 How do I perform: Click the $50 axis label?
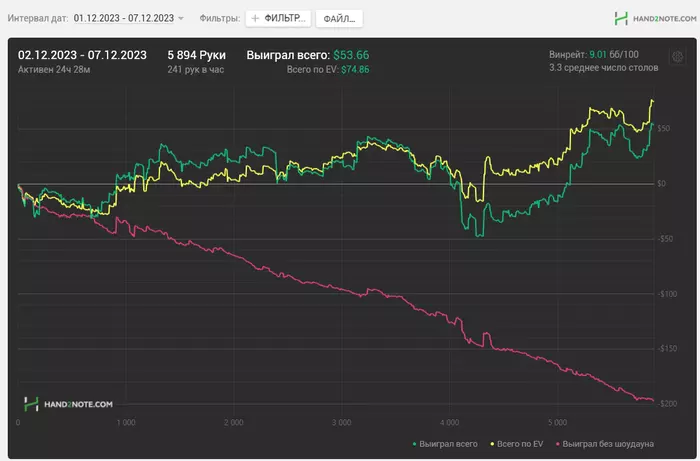pyautogui.click(x=663, y=129)
